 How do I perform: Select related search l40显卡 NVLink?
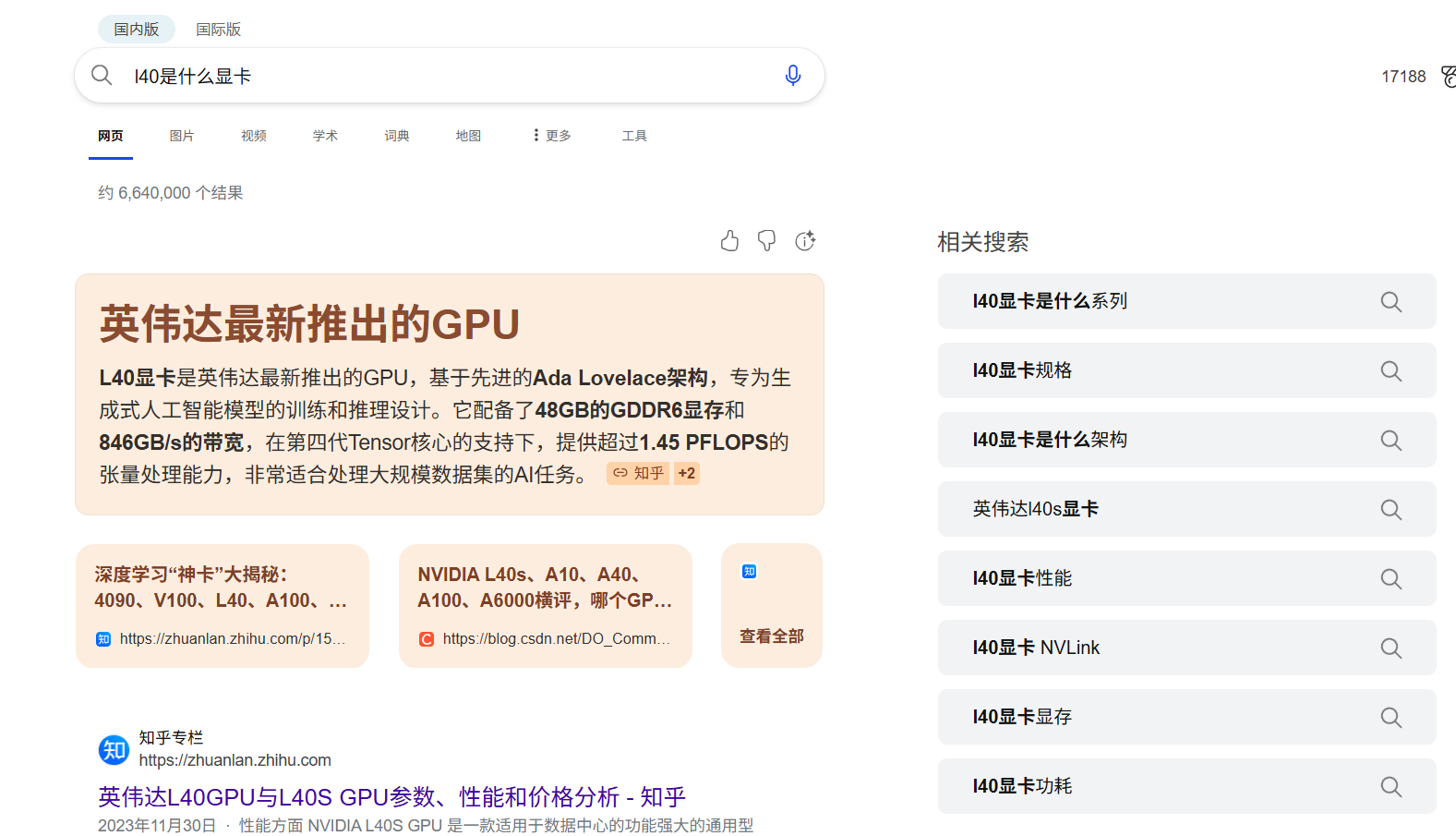tap(1187, 648)
